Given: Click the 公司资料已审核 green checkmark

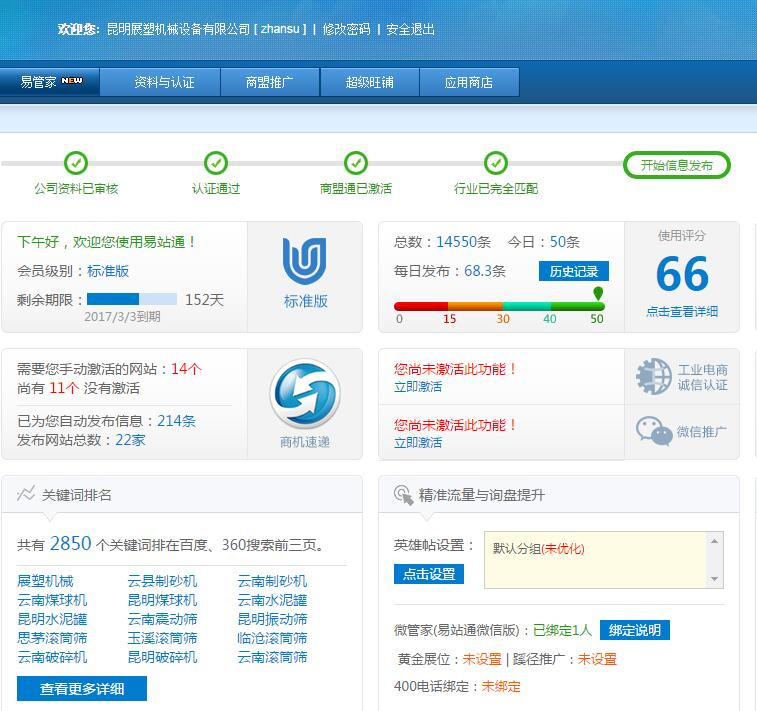Looking at the screenshot, I should pyautogui.click(x=76, y=163).
